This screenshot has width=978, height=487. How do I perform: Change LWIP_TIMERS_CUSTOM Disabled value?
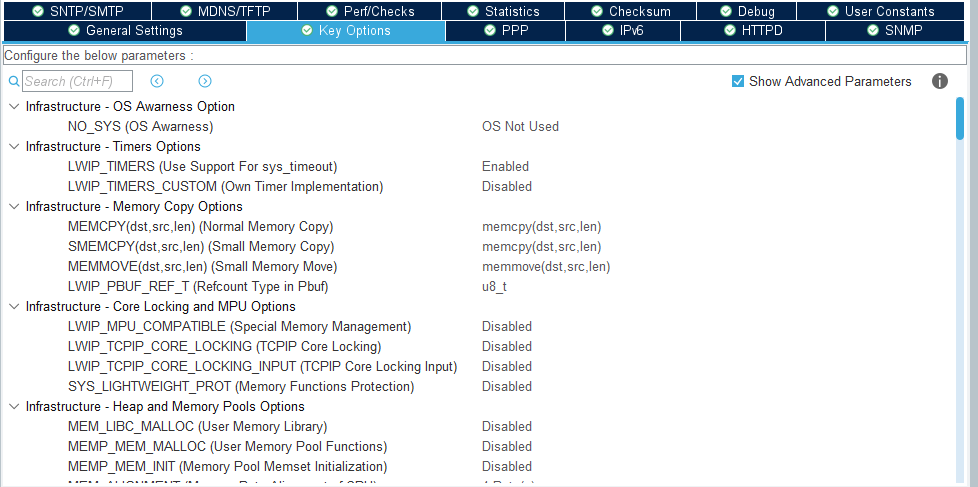pos(506,186)
